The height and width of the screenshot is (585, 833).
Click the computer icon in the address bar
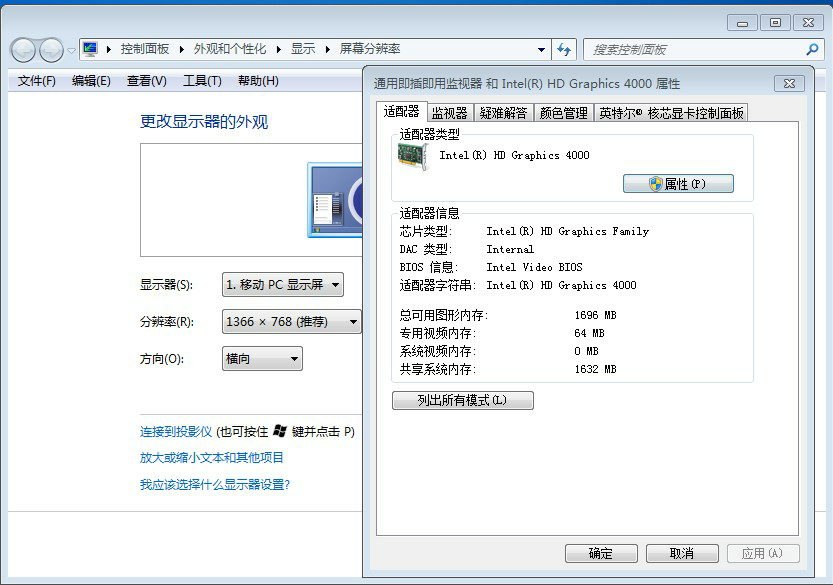point(90,49)
